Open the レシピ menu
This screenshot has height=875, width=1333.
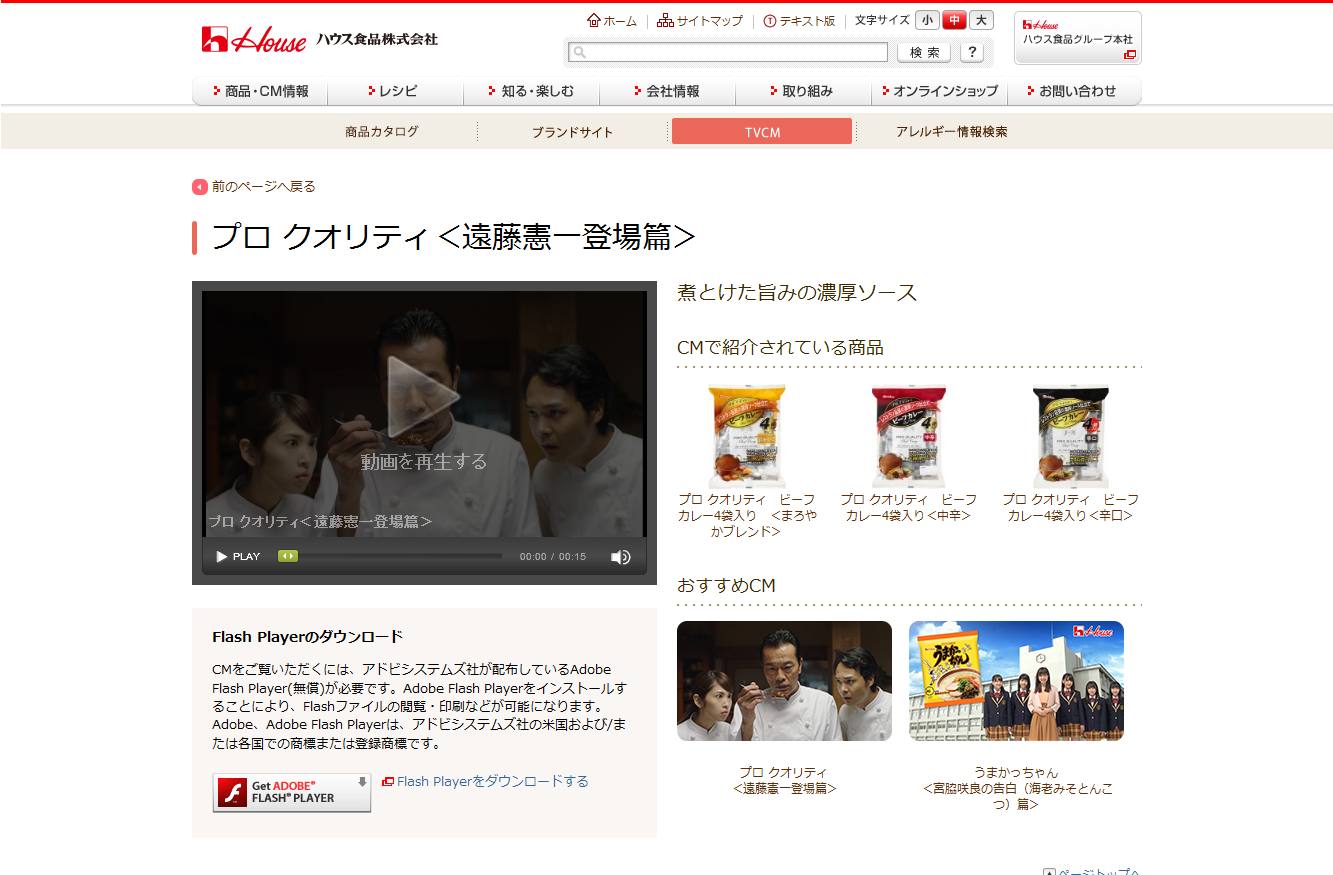coord(395,91)
